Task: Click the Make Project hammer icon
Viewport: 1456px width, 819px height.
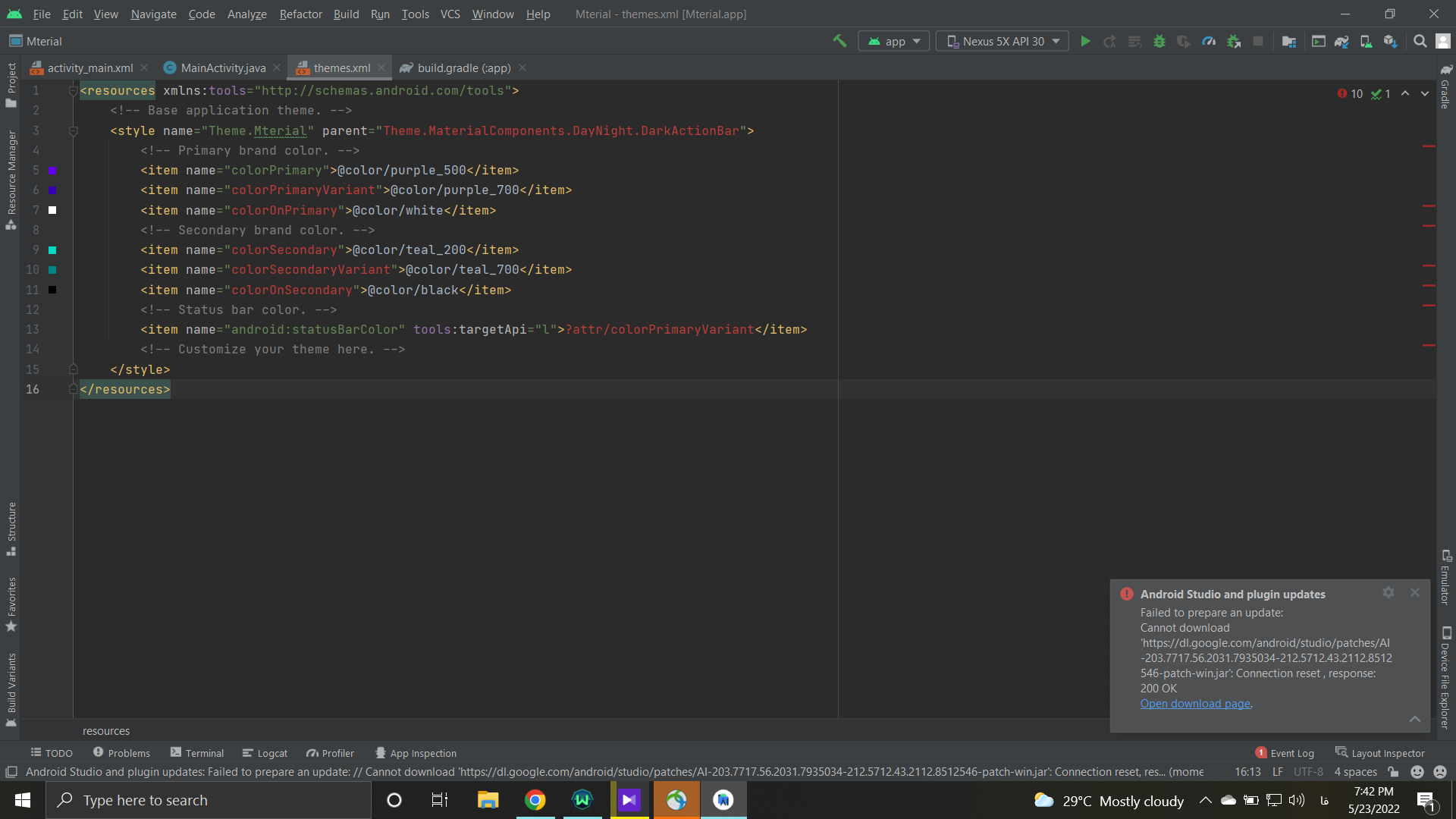Action: coord(839,41)
